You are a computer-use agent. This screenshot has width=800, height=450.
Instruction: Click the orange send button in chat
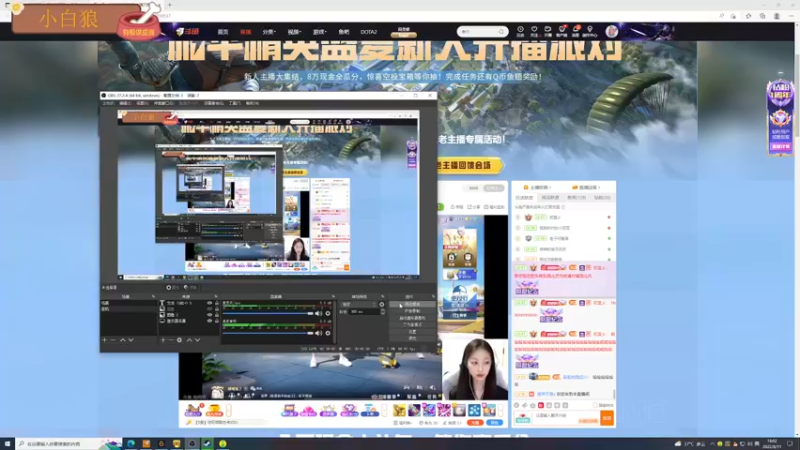click(x=607, y=418)
